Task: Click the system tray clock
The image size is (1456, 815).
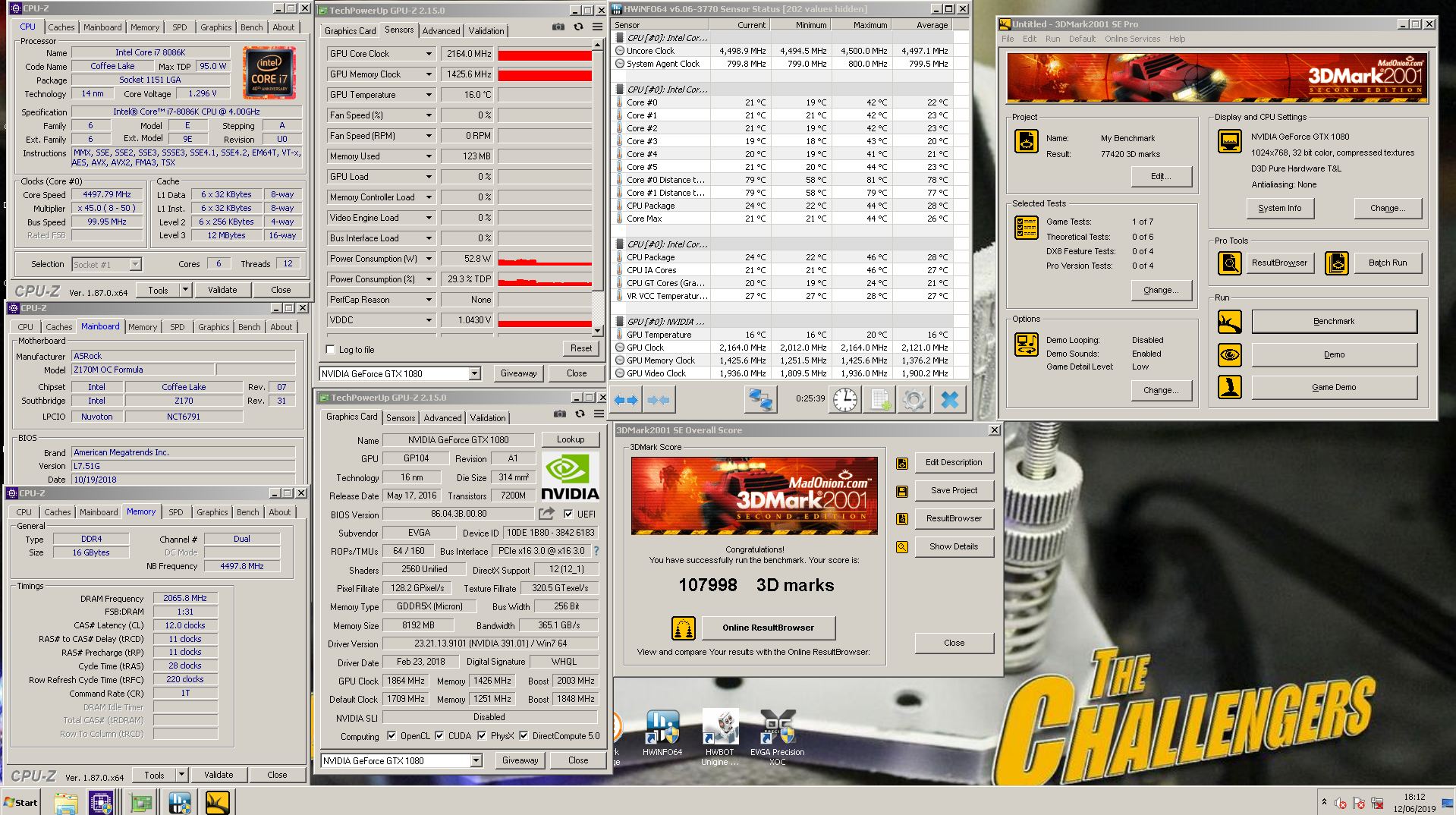Action: (x=1414, y=803)
